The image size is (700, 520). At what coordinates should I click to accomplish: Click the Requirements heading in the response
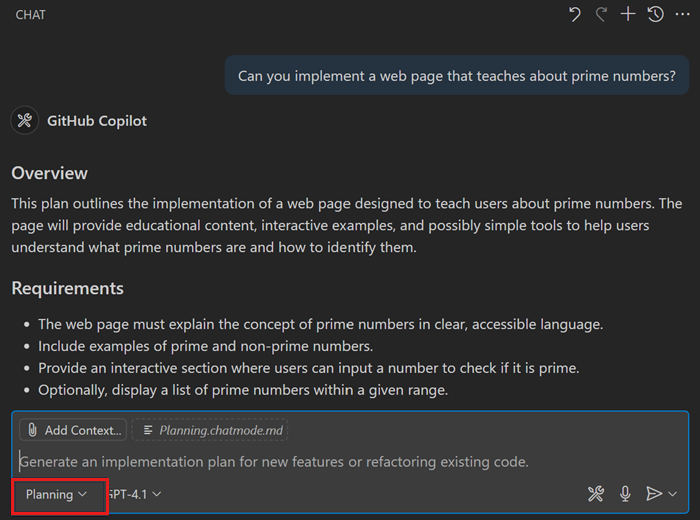click(68, 288)
